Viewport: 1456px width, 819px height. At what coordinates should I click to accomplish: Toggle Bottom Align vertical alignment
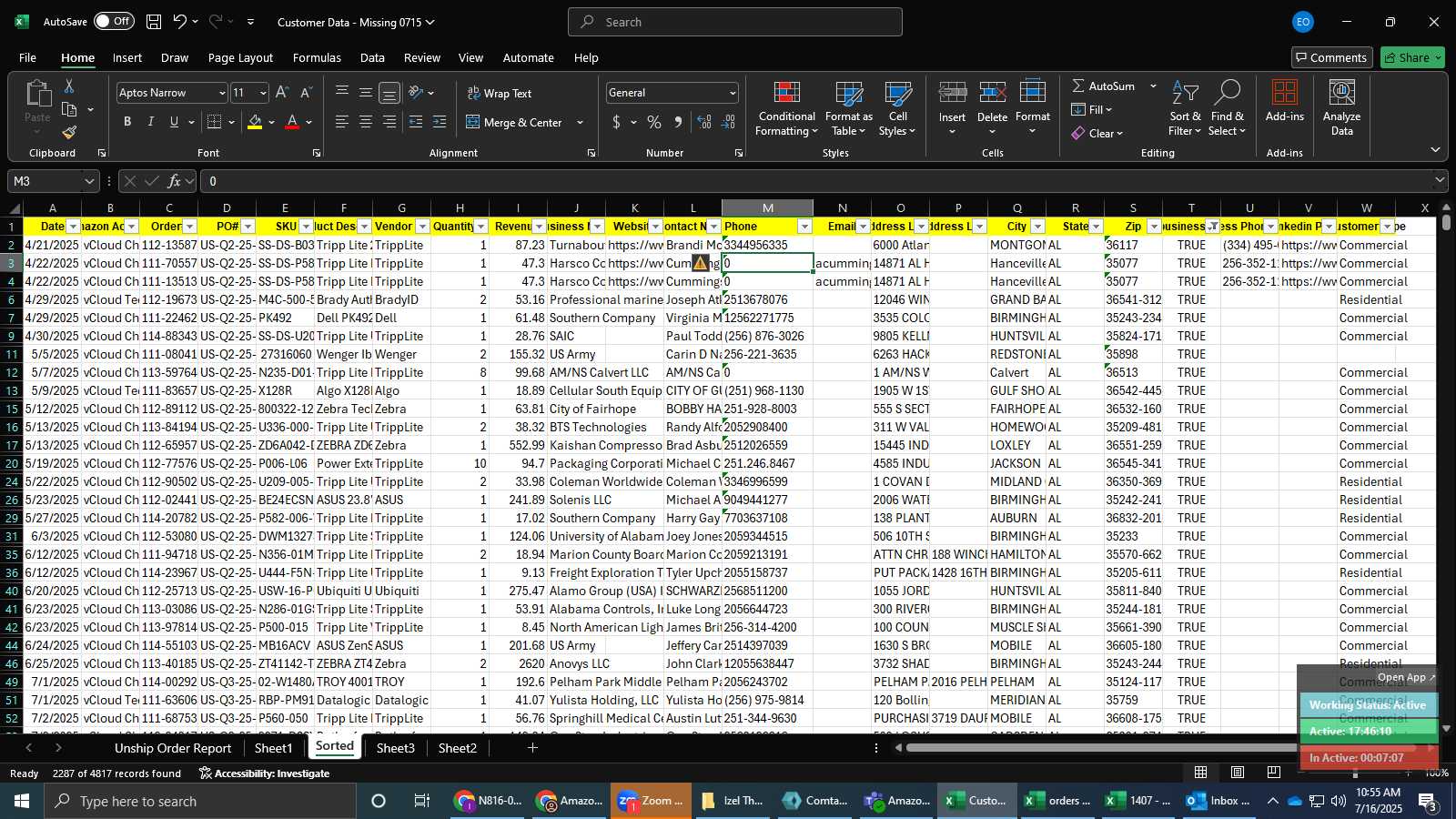click(x=389, y=93)
